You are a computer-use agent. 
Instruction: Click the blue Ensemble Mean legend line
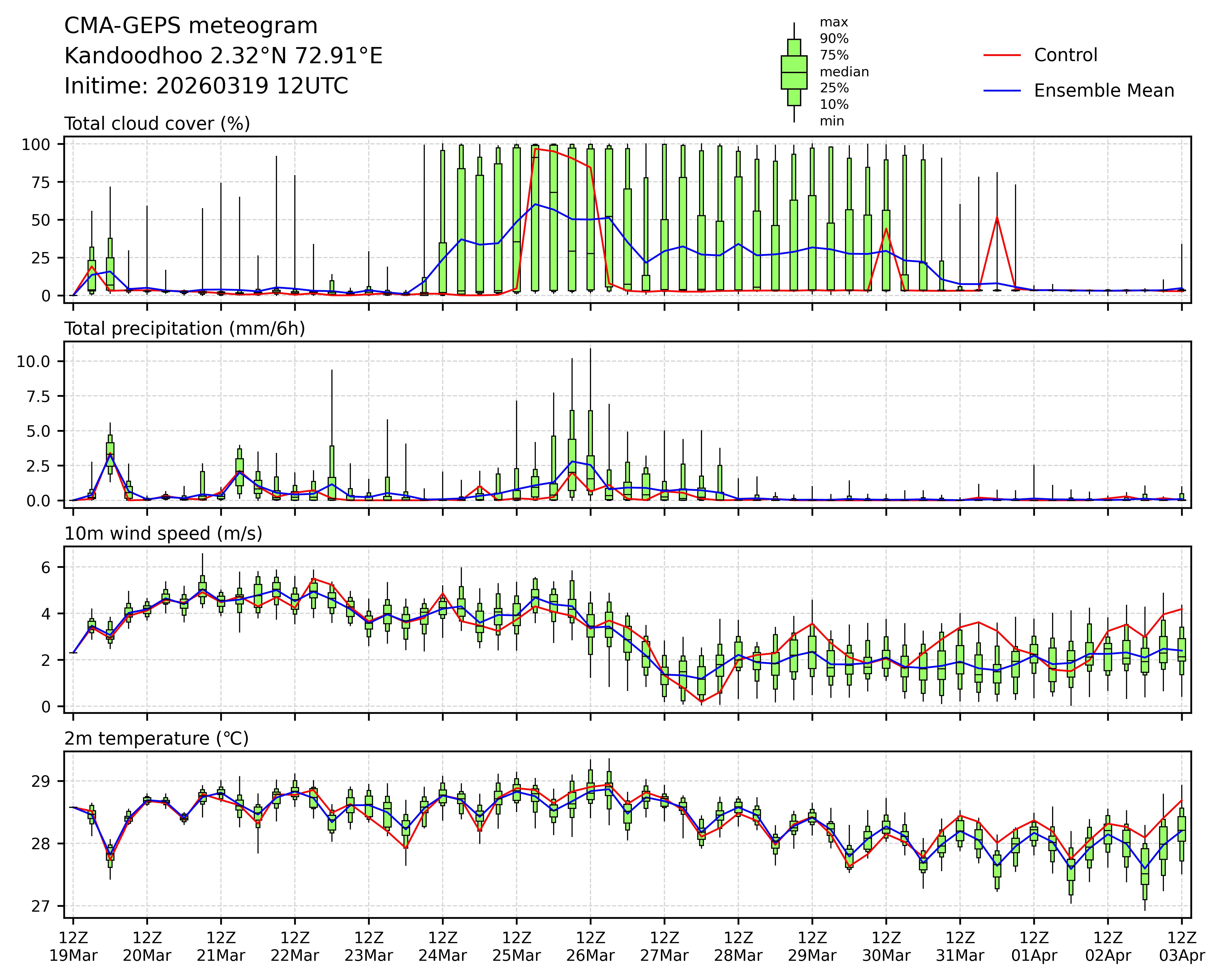(1002, 91)
